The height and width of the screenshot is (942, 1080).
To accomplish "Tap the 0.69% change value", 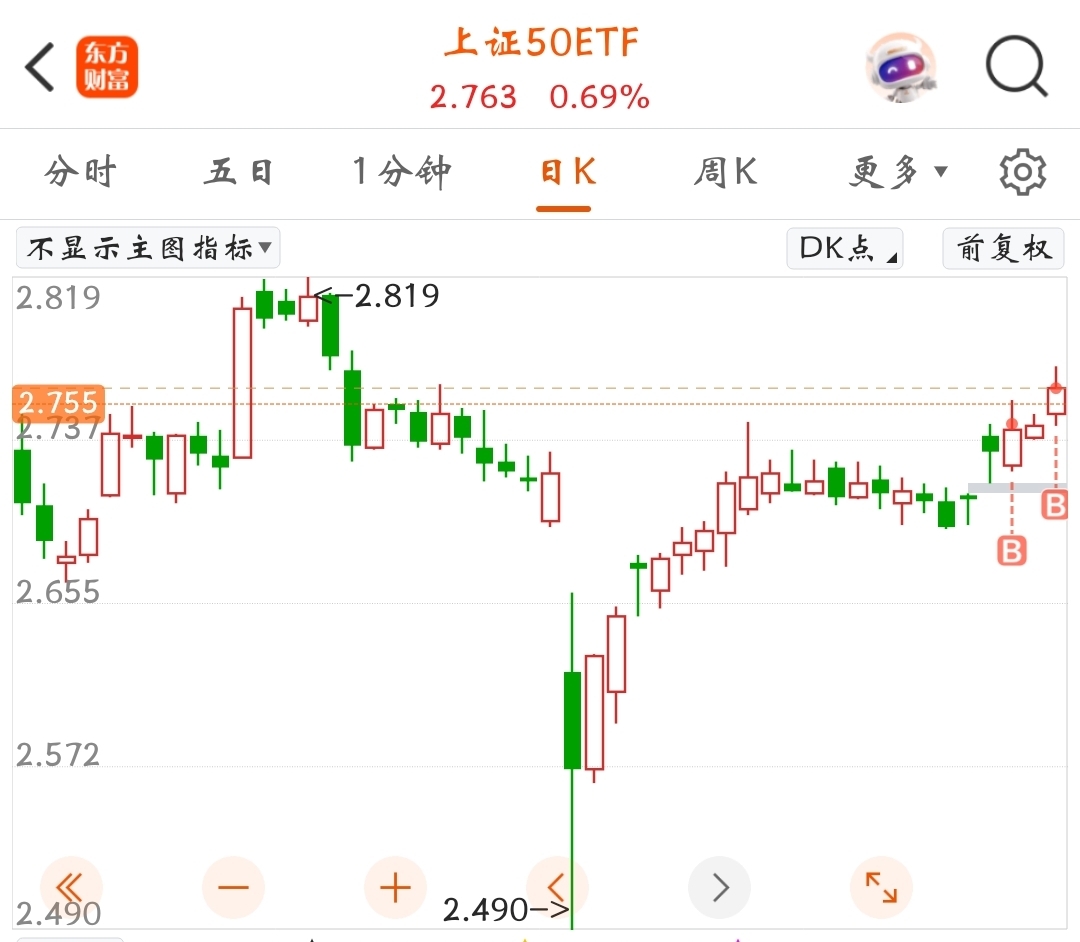I will [599, 97].
